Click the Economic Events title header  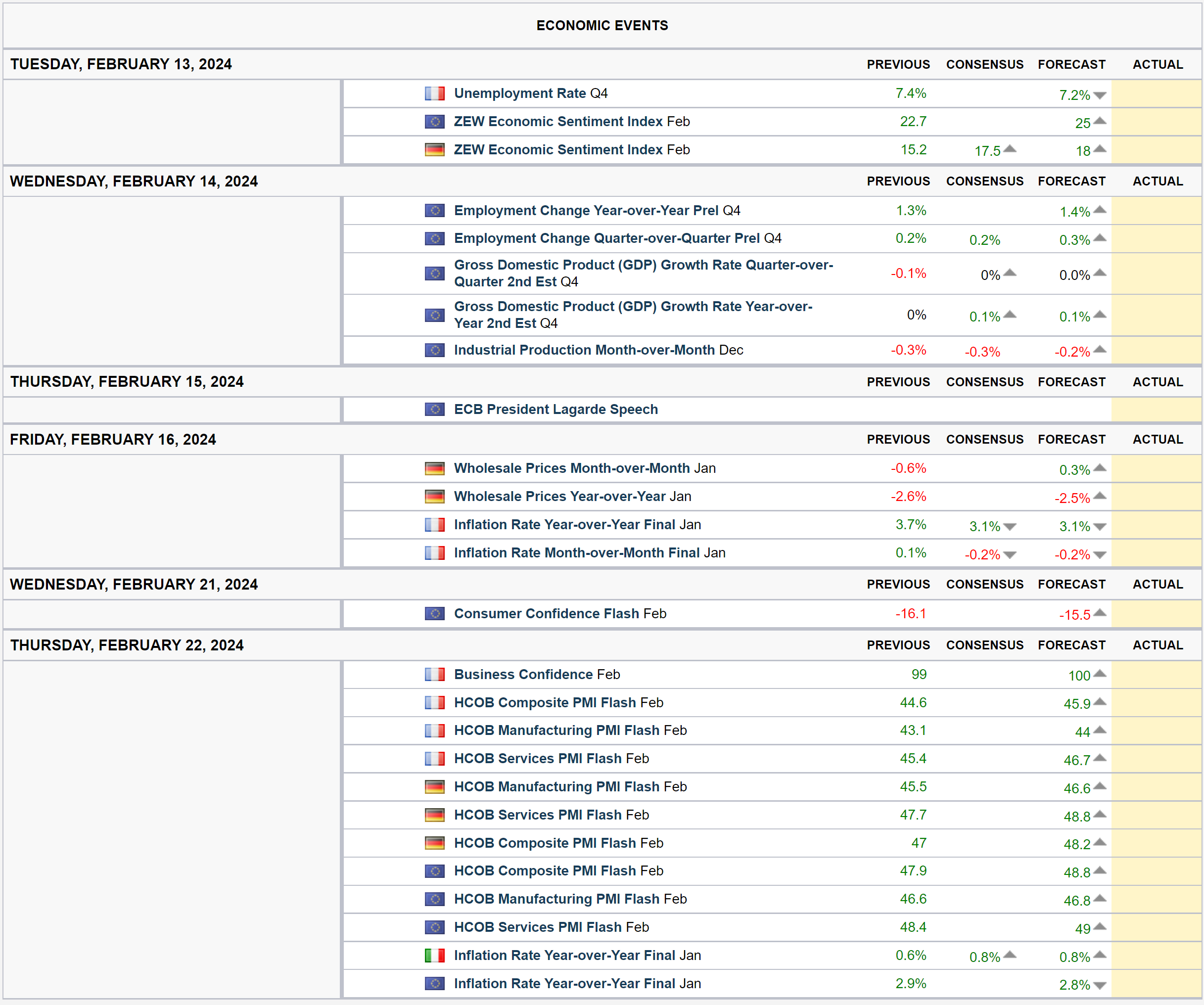pos(602,25)
